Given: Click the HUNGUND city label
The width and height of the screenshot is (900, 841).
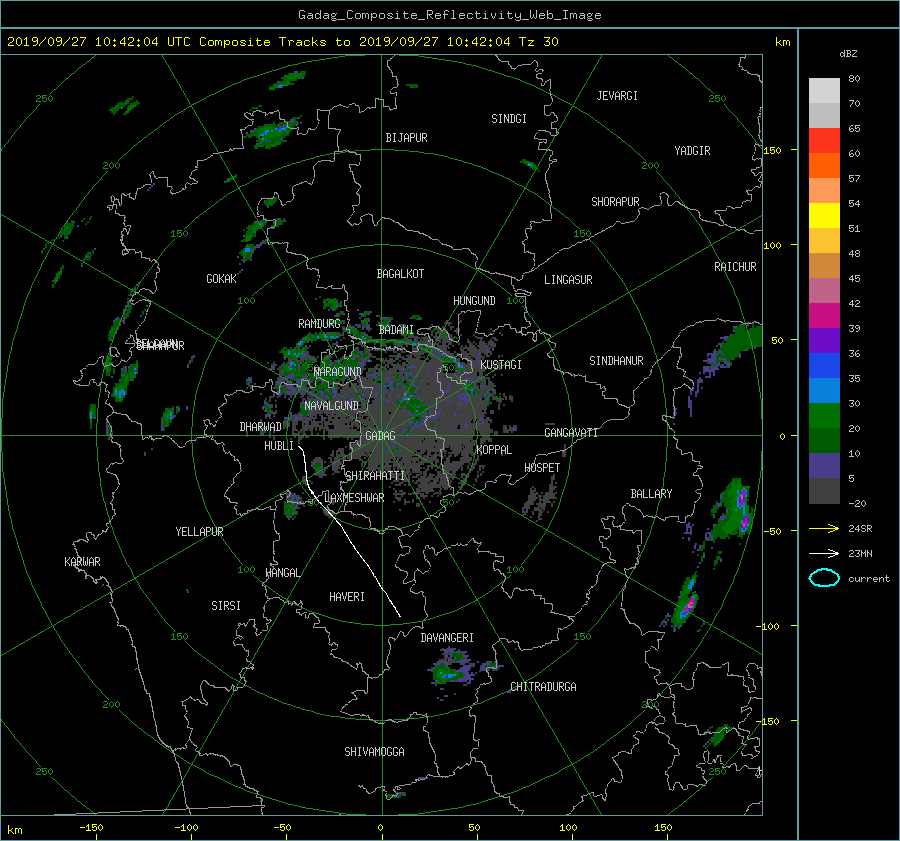Looking at the screenshot, I should click(474, 301).
